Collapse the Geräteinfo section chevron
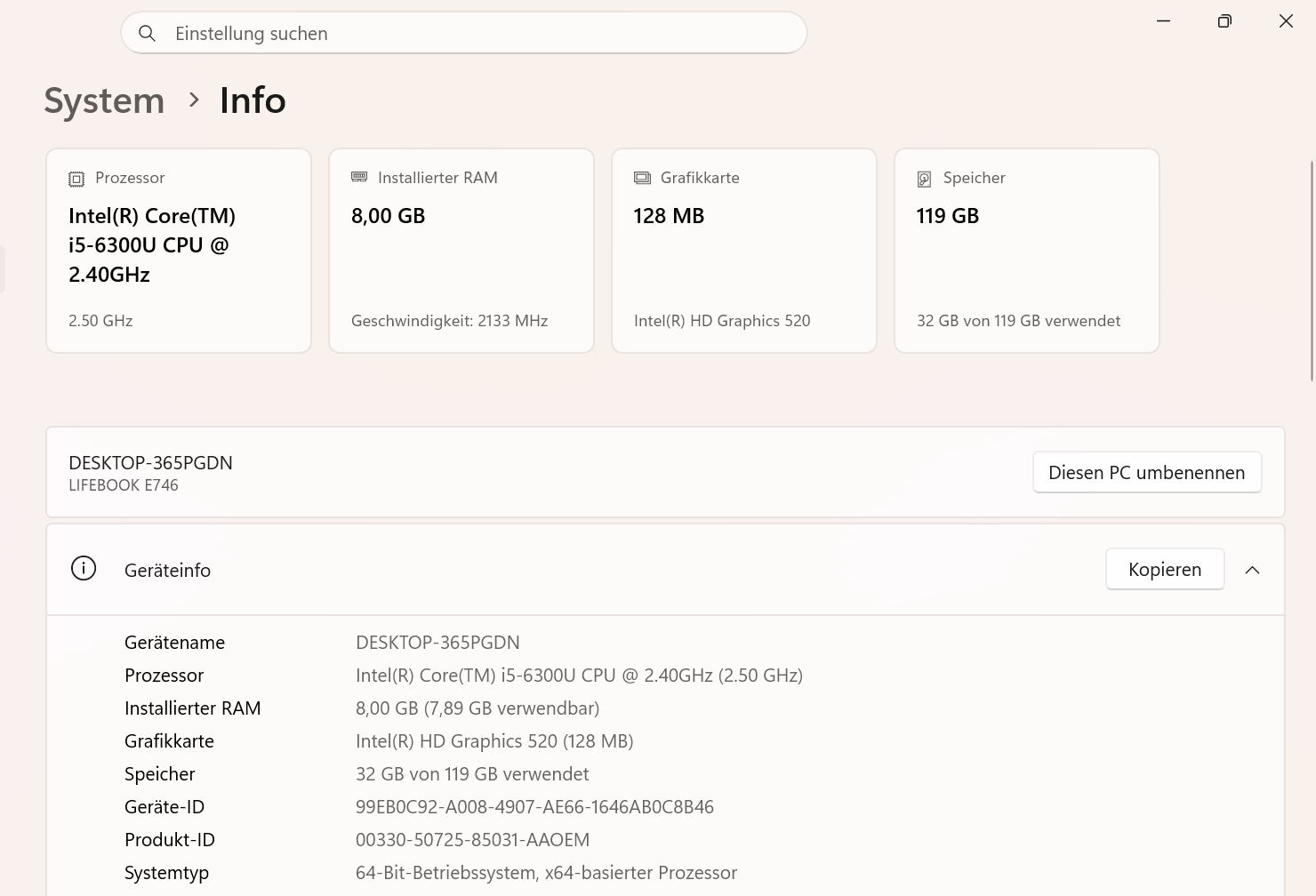This screenshot has height=896, width=1316. click(x=1252, y=570)
